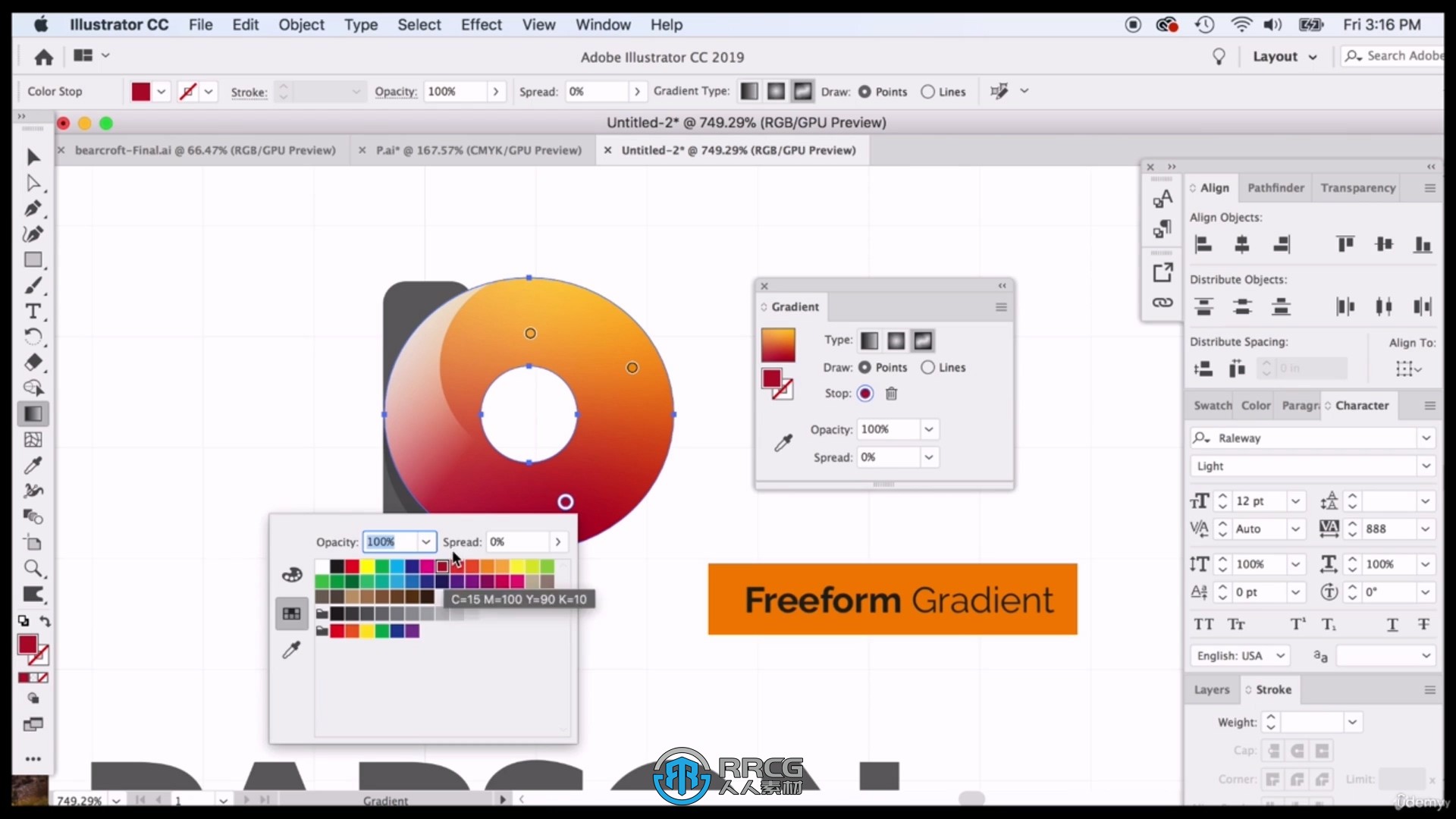
Task: Click the Fill color box in toolbar
Action: [28, 645]
